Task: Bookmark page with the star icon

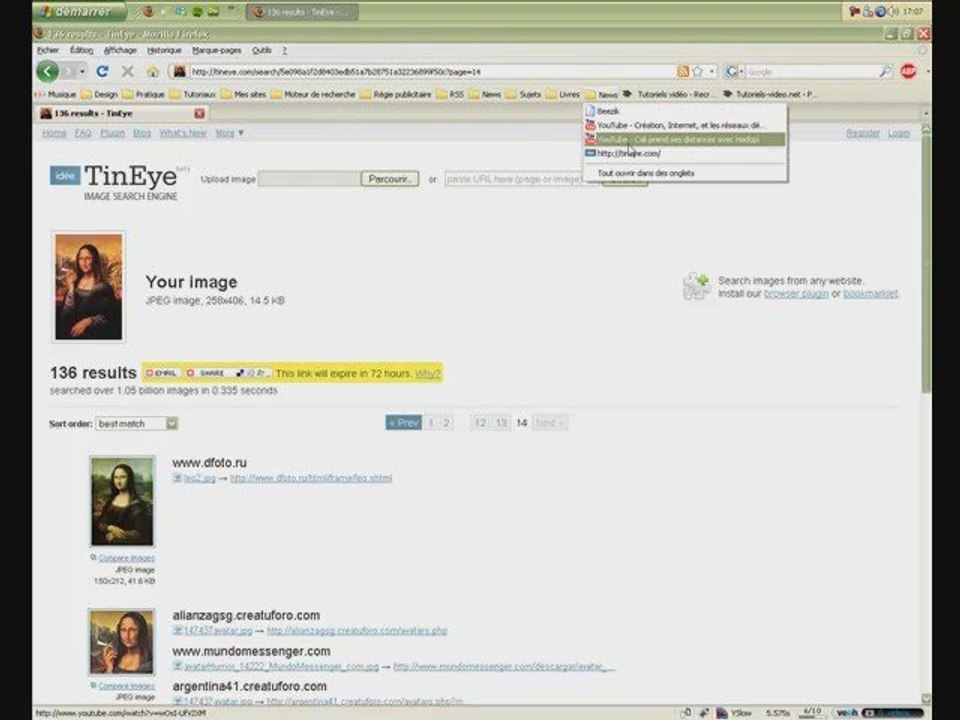Action: click(x=697, y=72)
